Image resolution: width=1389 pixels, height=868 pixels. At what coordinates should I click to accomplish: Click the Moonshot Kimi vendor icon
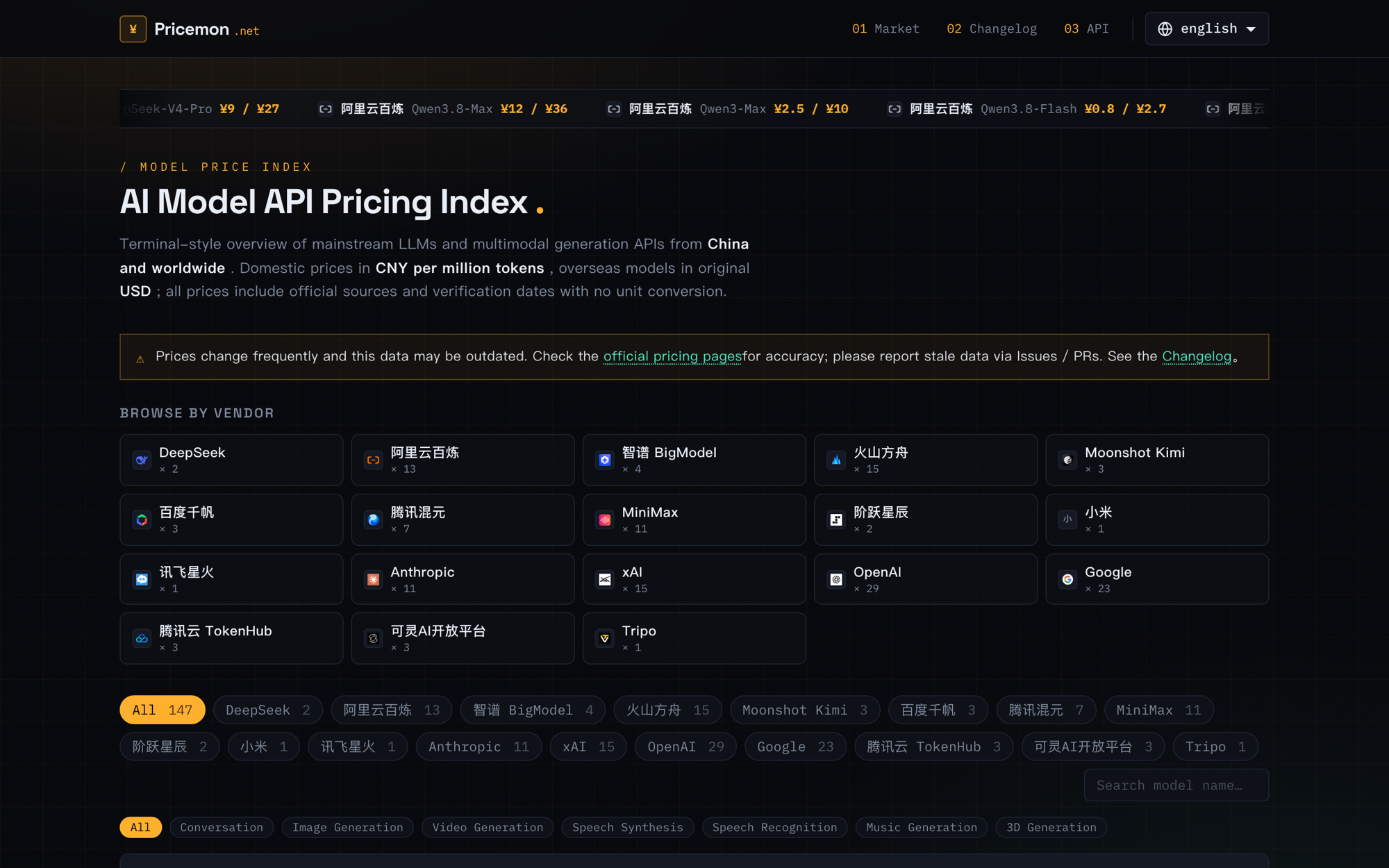(1067, 460)
